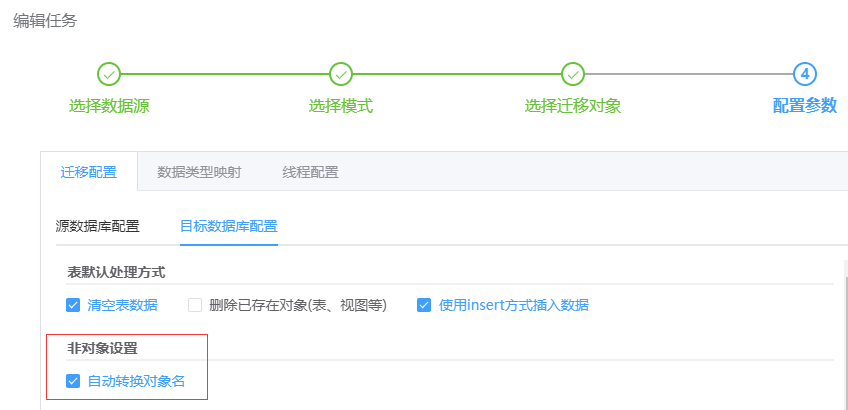
Task: Click the checkmark circle above 选择模式
Action: pos(341,74)
